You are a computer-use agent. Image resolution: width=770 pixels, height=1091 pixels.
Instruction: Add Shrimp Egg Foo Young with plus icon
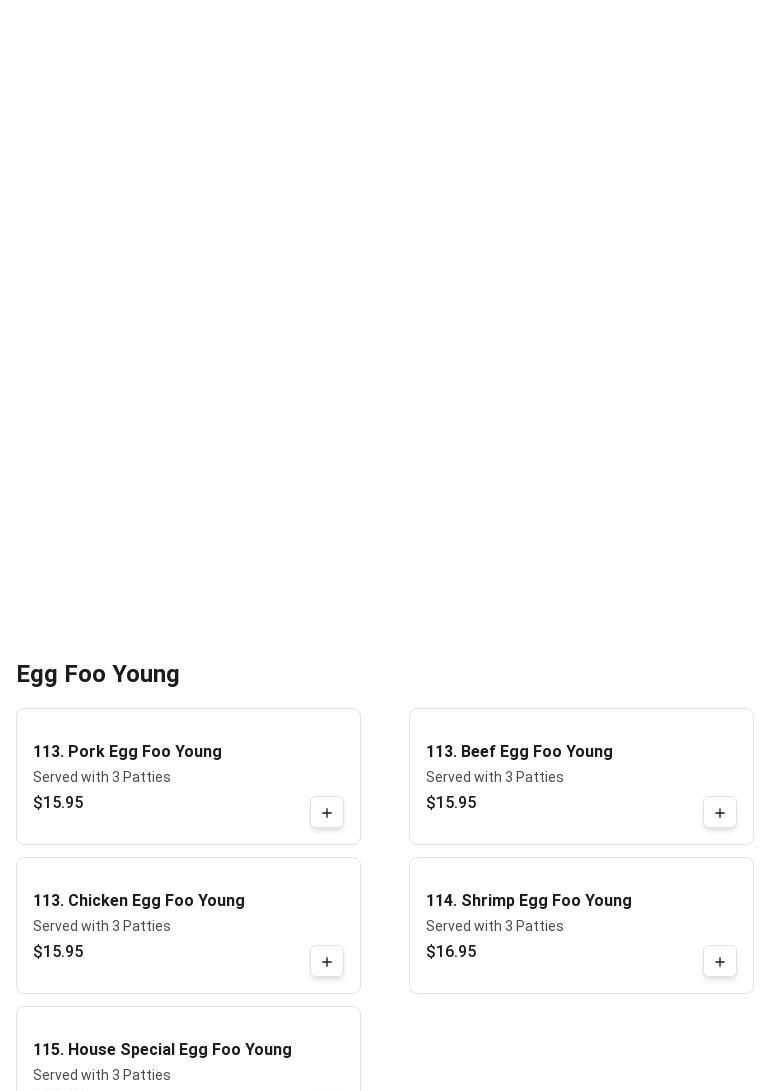point(720,961)
